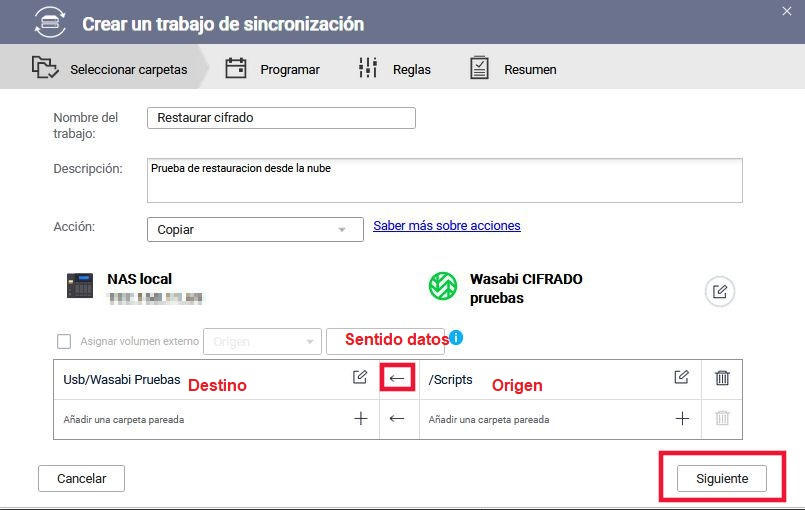Add a paired folder on NAS side
The width and height of the screenshot is (805, 510).
coord(361,419)
